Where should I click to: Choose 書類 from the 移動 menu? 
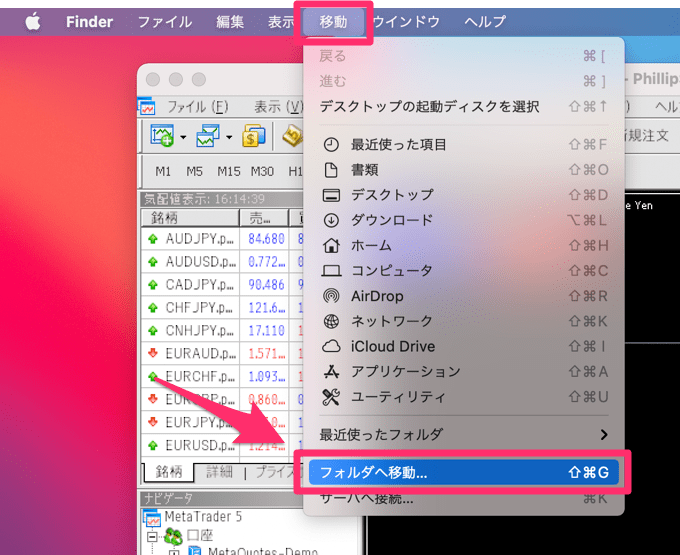point(464,170)
